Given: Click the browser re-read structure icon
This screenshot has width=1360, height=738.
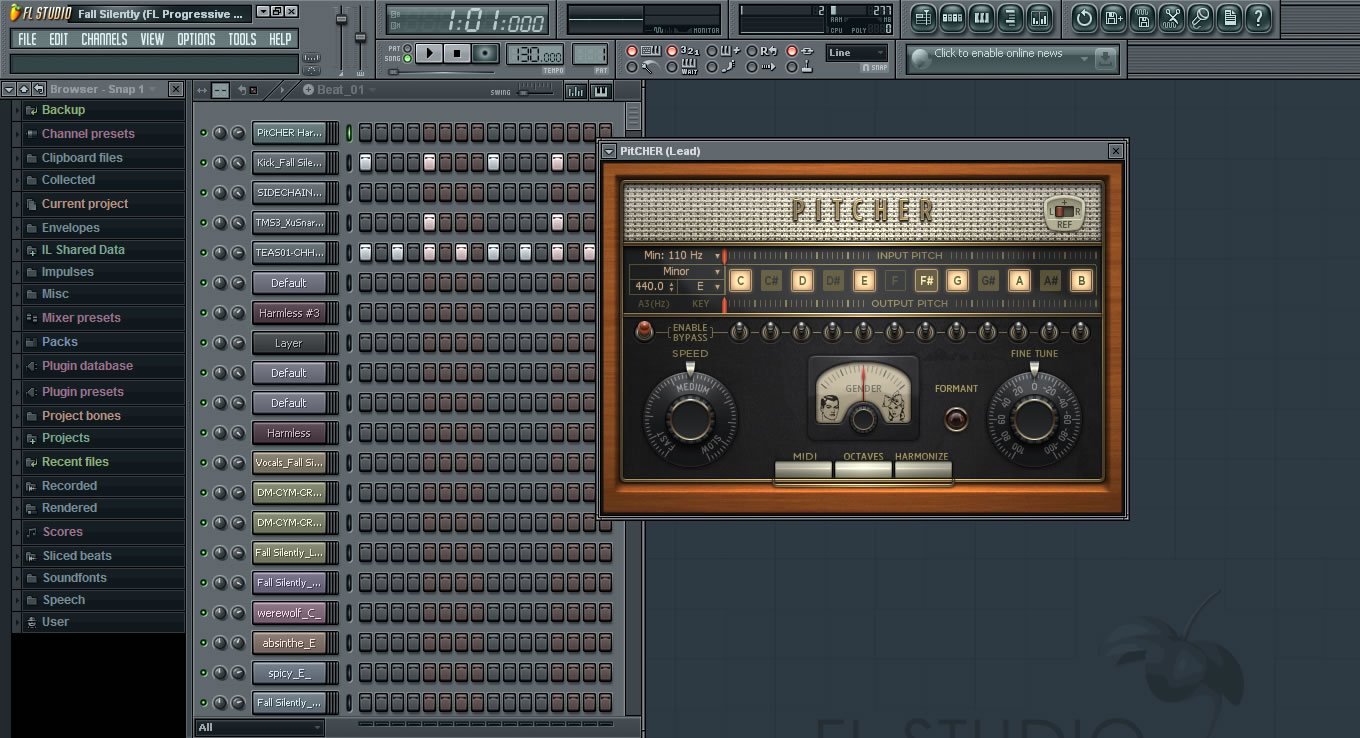Looking at the screenshot, I should [38, 89].
